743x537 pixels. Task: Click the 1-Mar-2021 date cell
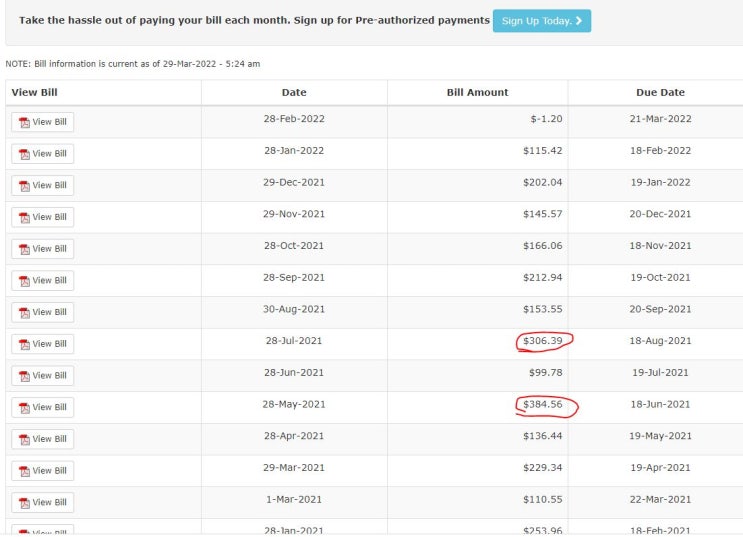click(x=294, y=500)
